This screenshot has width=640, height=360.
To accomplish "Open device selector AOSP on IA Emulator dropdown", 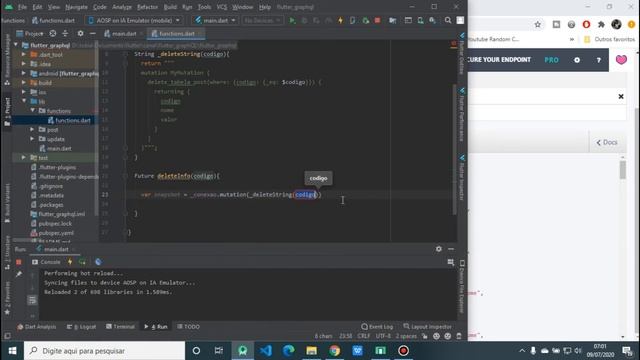I will tap(133, 20).
